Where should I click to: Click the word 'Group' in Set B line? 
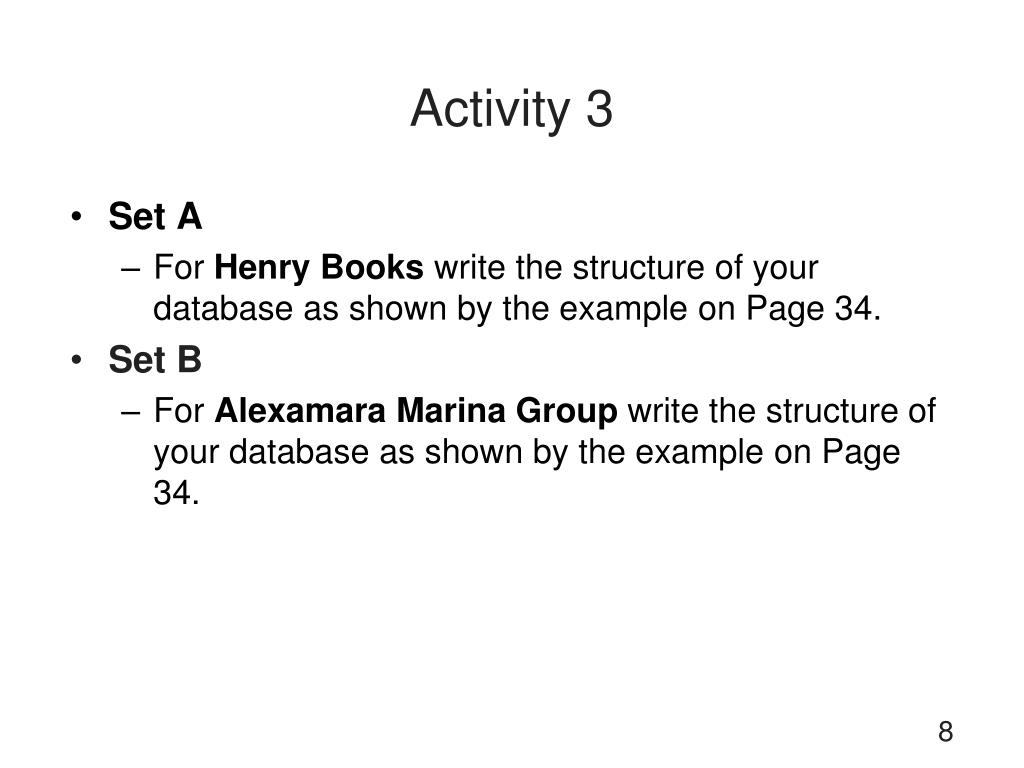click(x=566, y=411)
